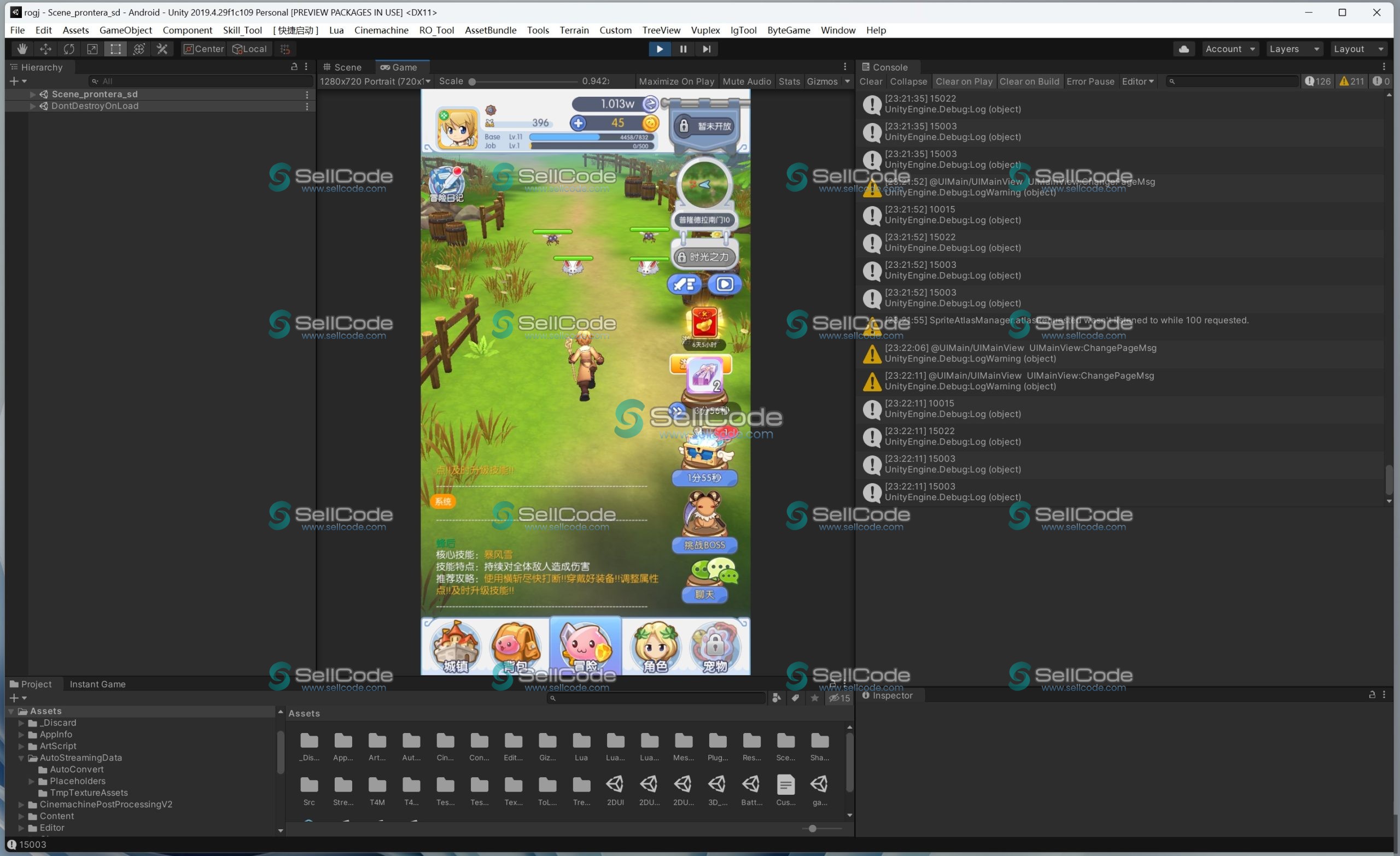1400x856 pixels.
Task: Click the Step frame button
Action: (x=706, y=49)
